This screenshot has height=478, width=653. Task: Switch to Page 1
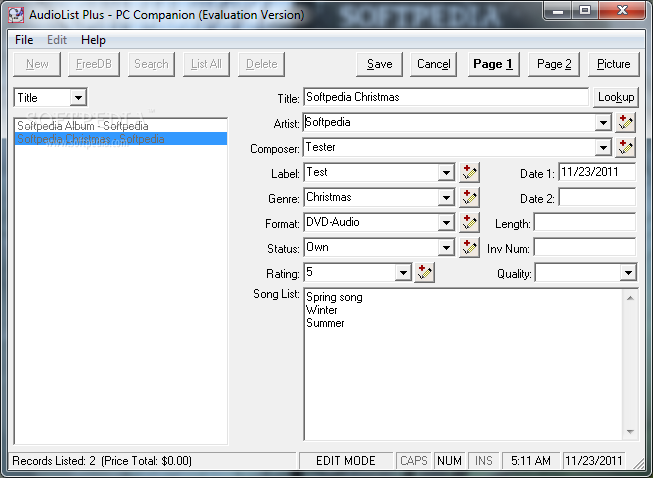click(493, 64)
